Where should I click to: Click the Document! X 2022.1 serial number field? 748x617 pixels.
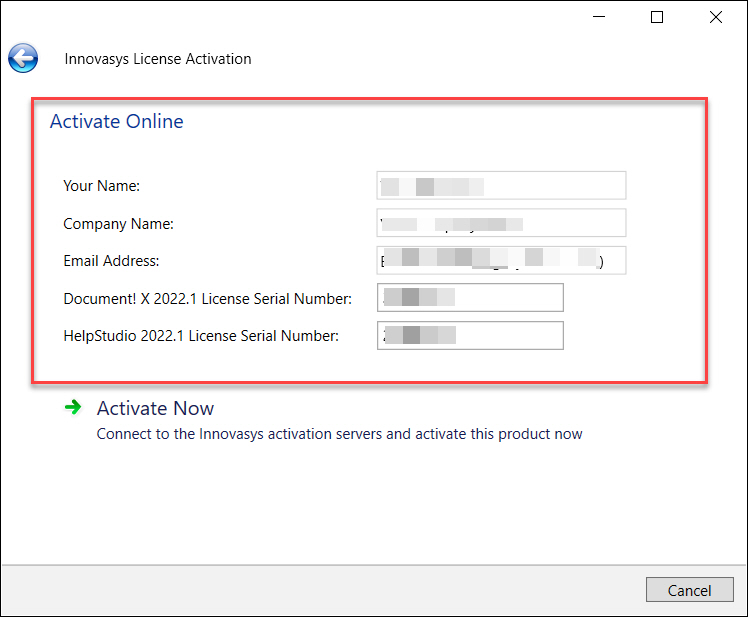470,298
